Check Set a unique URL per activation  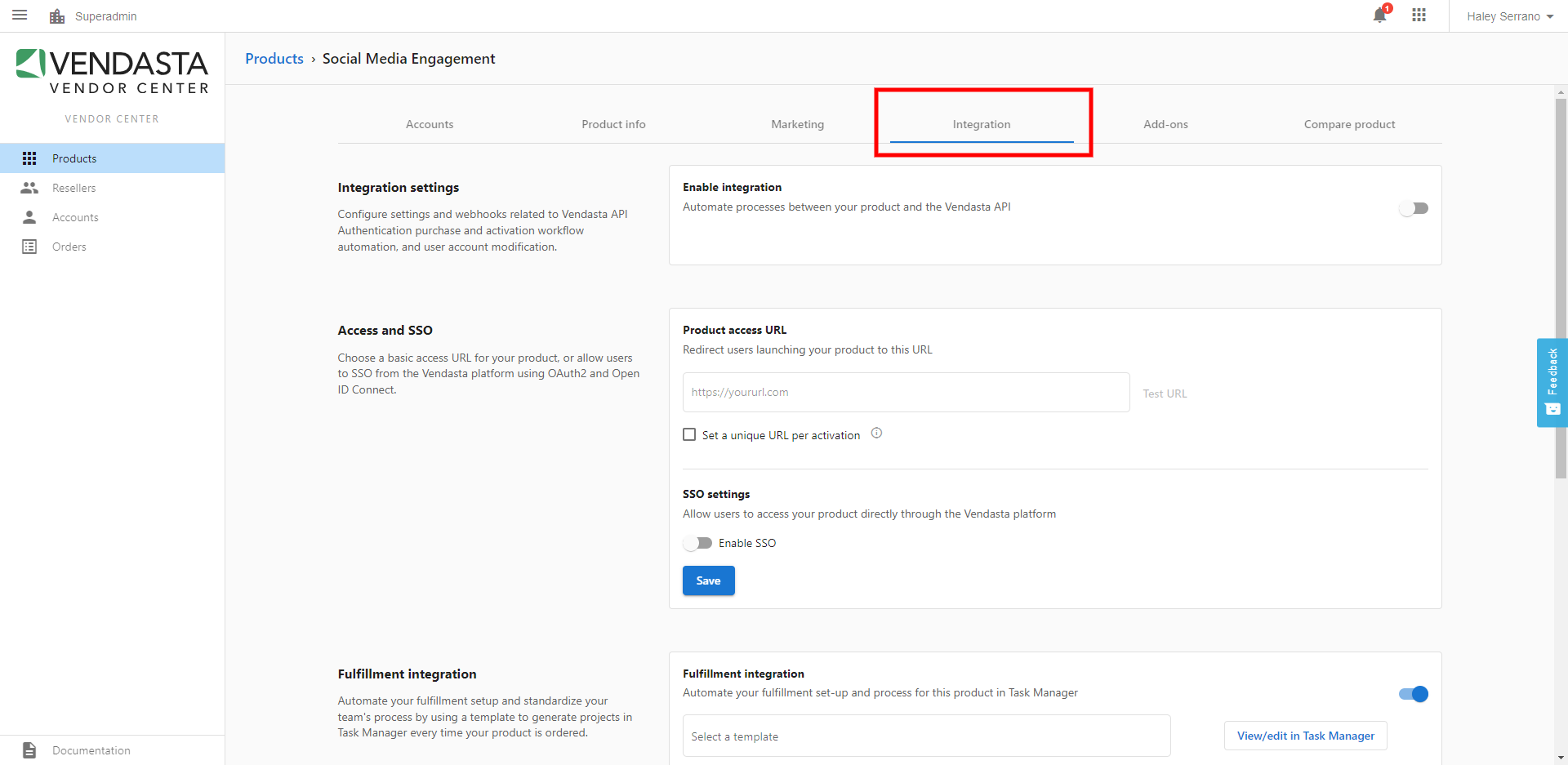click(x=689, y=434)
